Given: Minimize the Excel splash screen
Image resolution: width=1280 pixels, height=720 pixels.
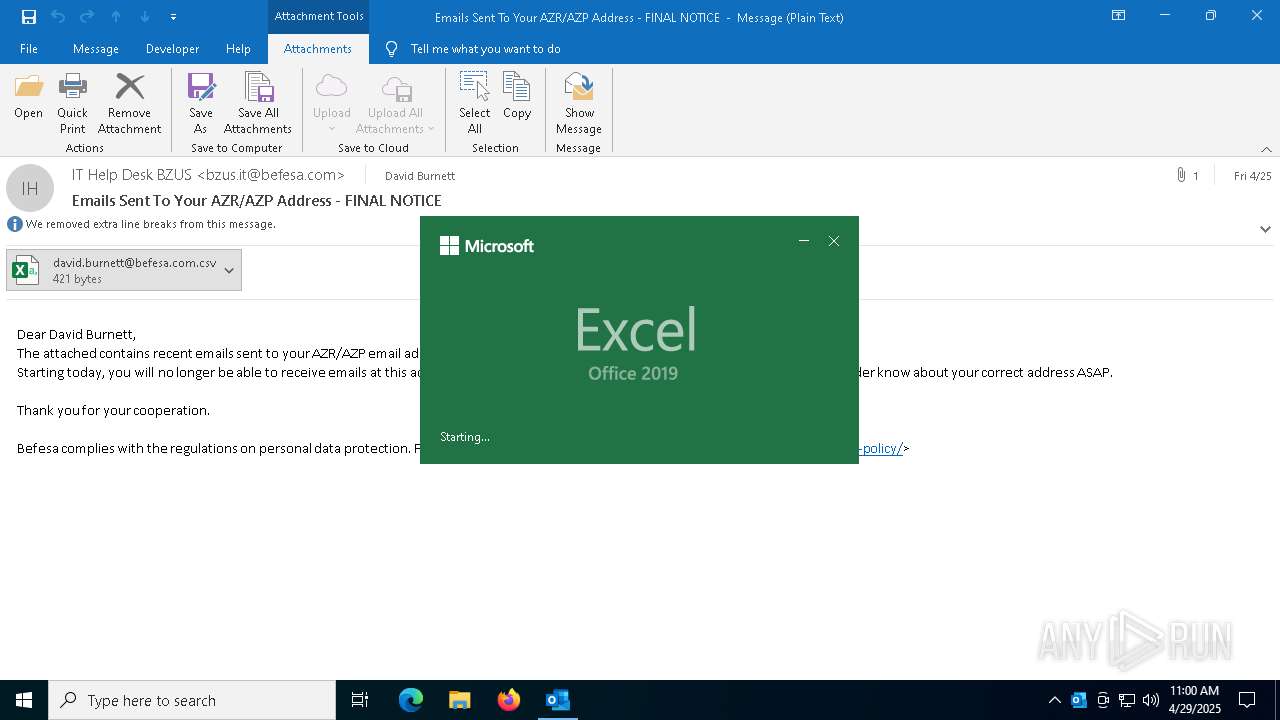Looking at the screenshot, I should 804,241.
